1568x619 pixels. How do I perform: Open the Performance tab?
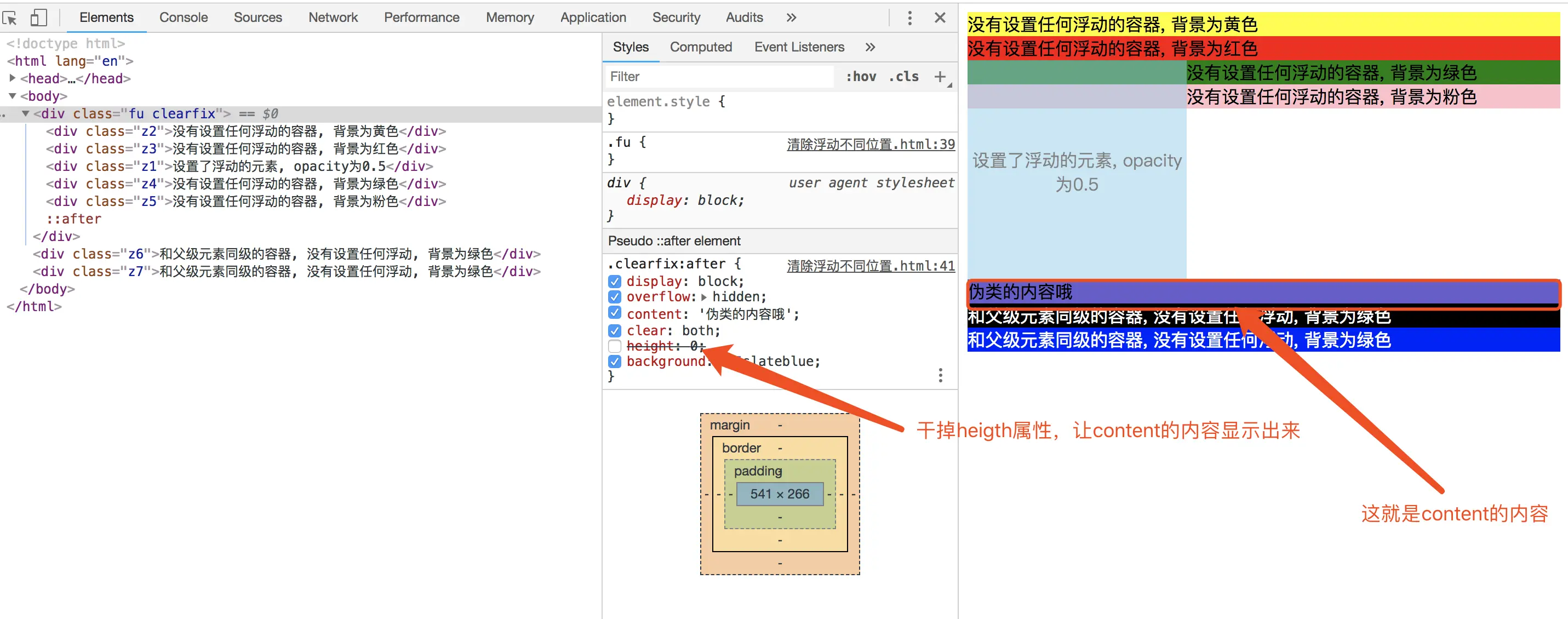pyautogui.click(x=421, y=18)
